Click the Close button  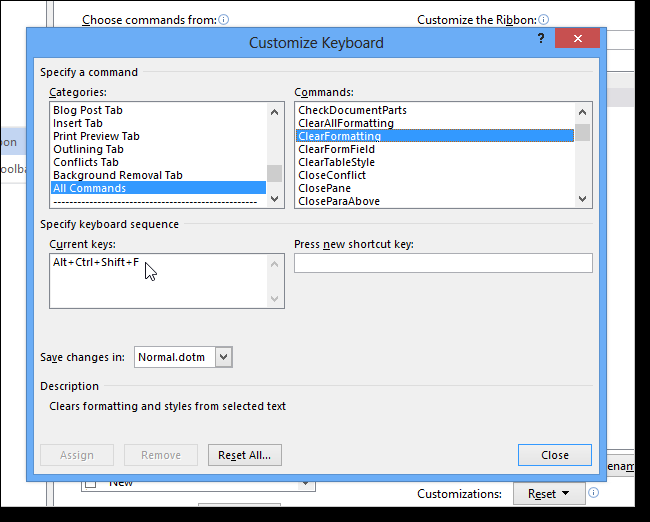tap(554, 455)
